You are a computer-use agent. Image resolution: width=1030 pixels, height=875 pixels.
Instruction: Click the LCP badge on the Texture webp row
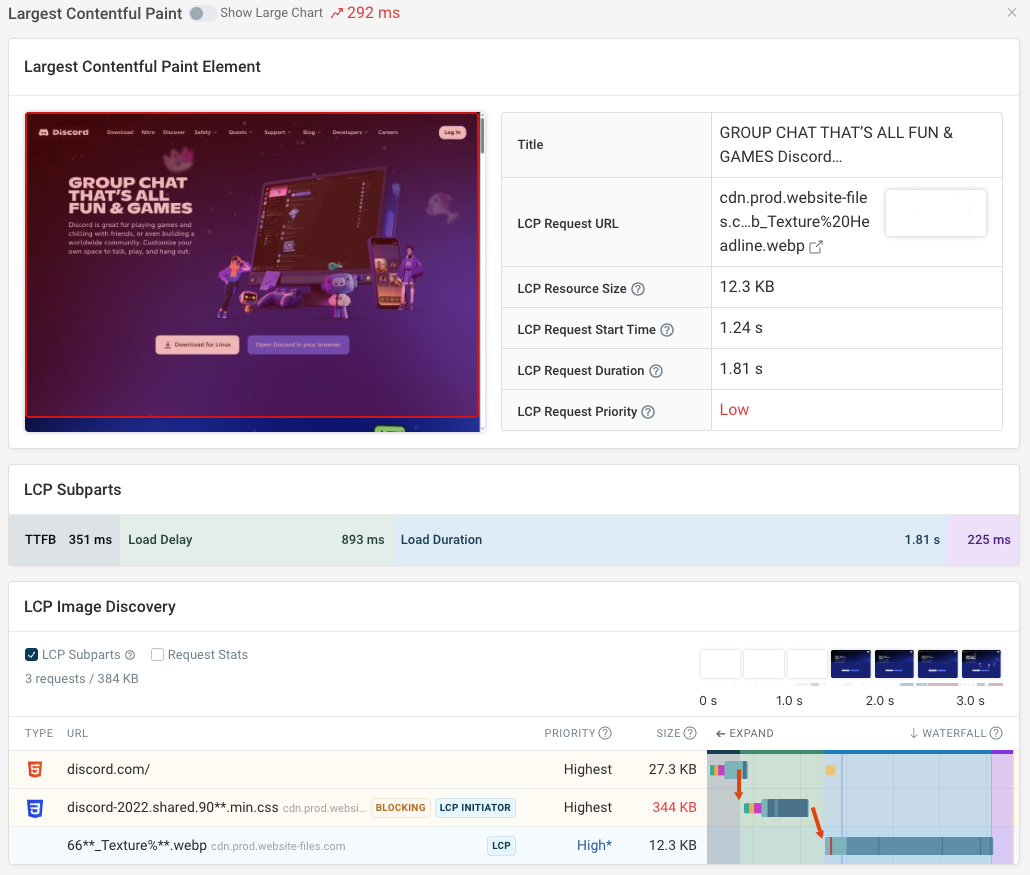coord(500,845)
